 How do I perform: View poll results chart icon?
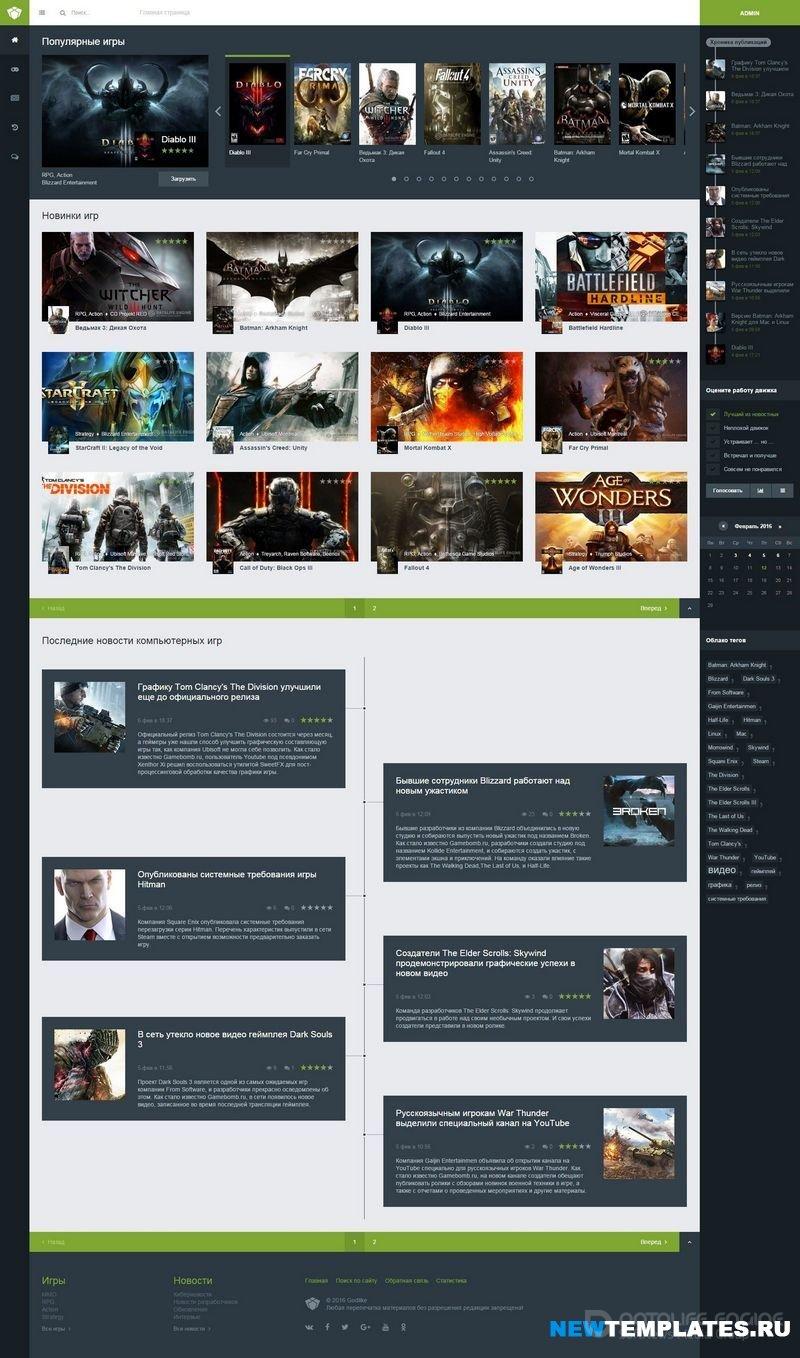[760, 491]
